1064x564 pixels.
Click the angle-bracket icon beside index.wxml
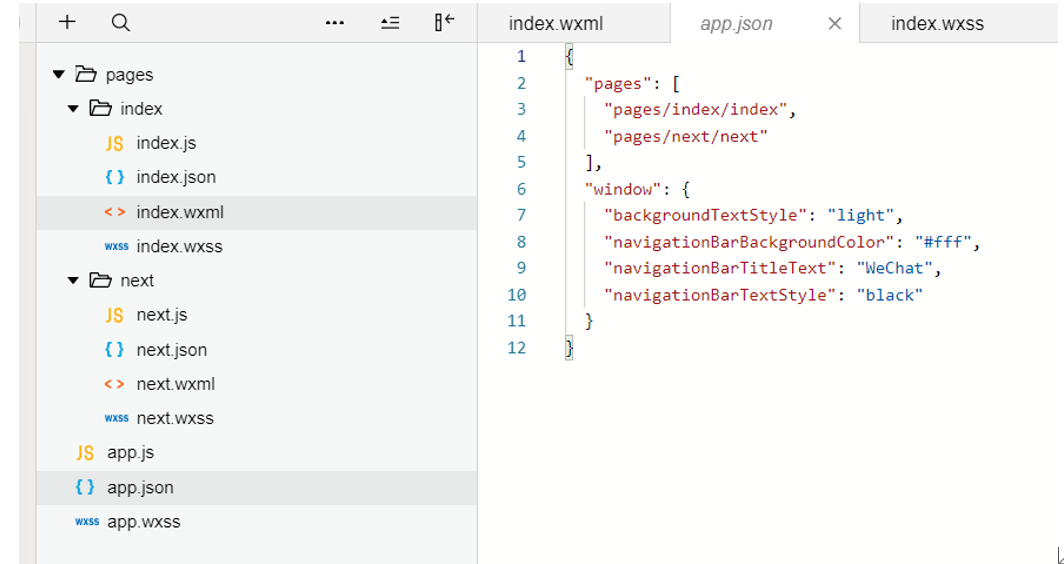pos(115,212)
